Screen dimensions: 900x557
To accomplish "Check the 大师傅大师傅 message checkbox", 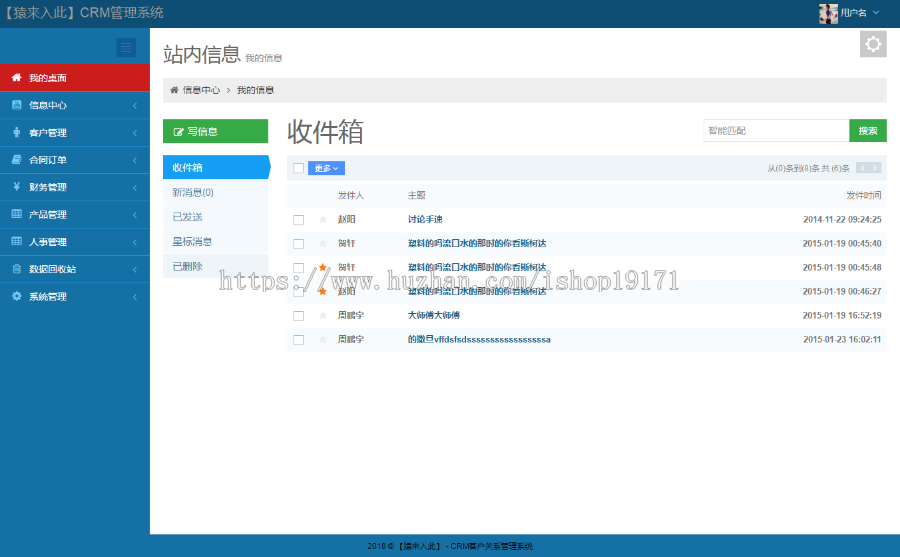I will coord(298,316).
